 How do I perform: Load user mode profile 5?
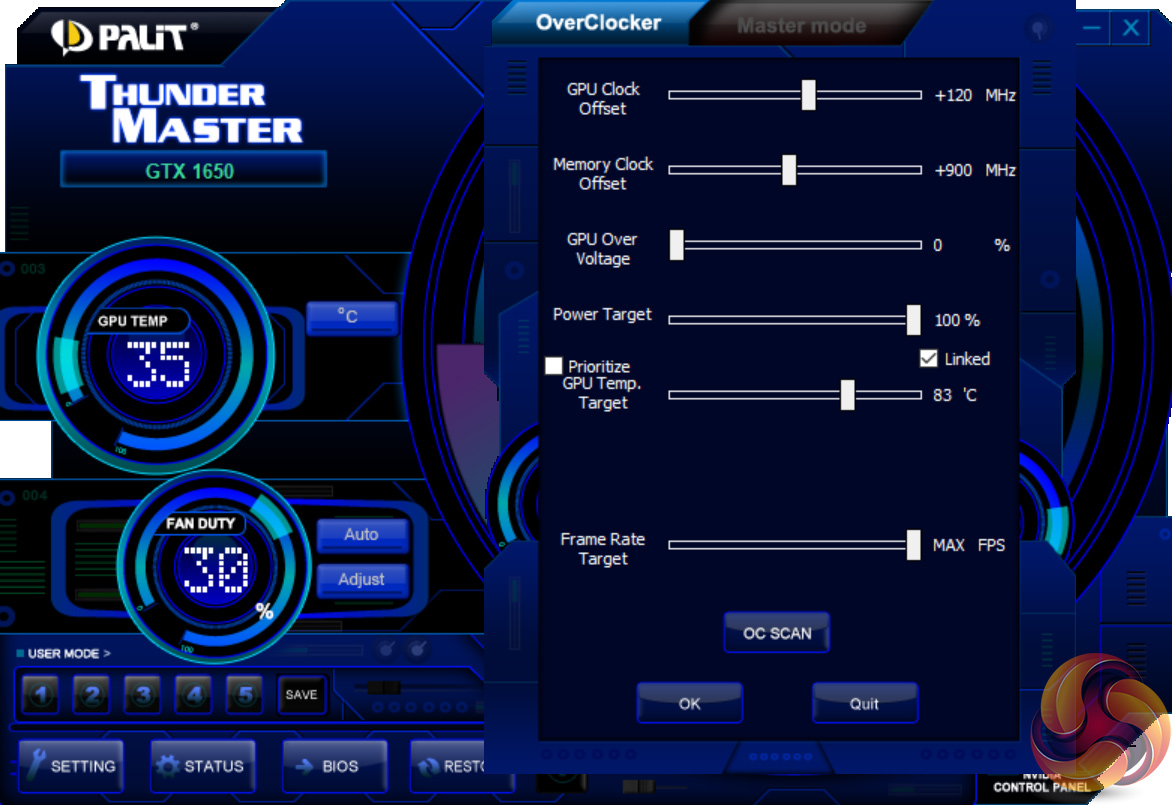tap(245, 695)
